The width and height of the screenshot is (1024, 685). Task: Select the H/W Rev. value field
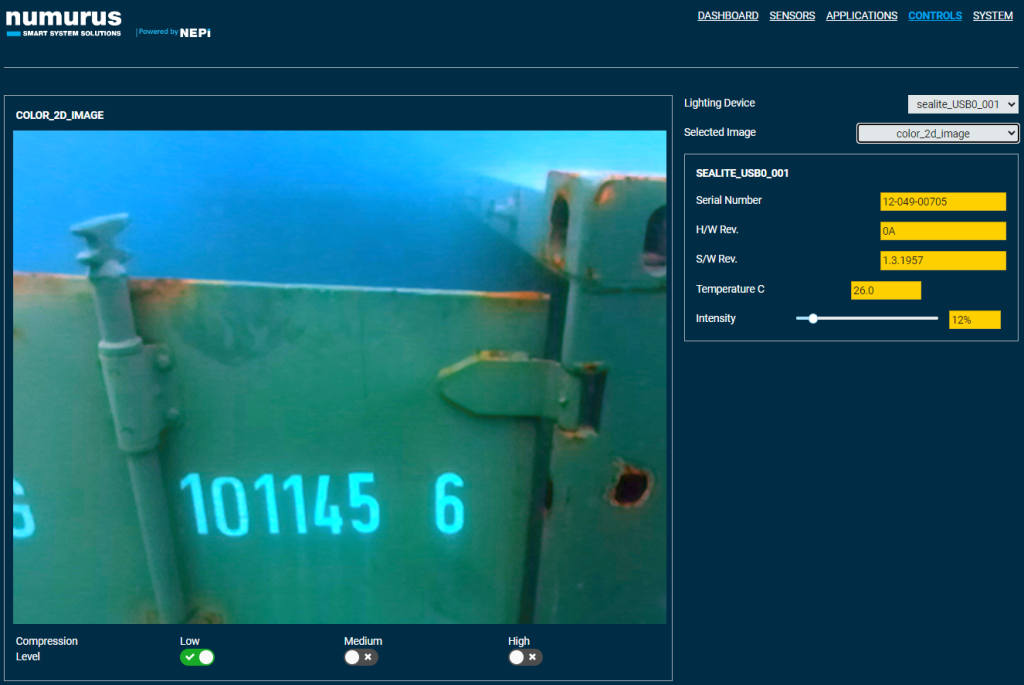pos(942,231)
